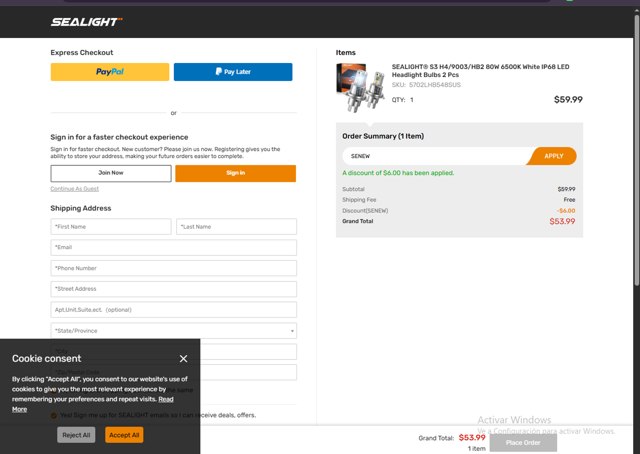Focus the First Name field

[x=111, y=227]
